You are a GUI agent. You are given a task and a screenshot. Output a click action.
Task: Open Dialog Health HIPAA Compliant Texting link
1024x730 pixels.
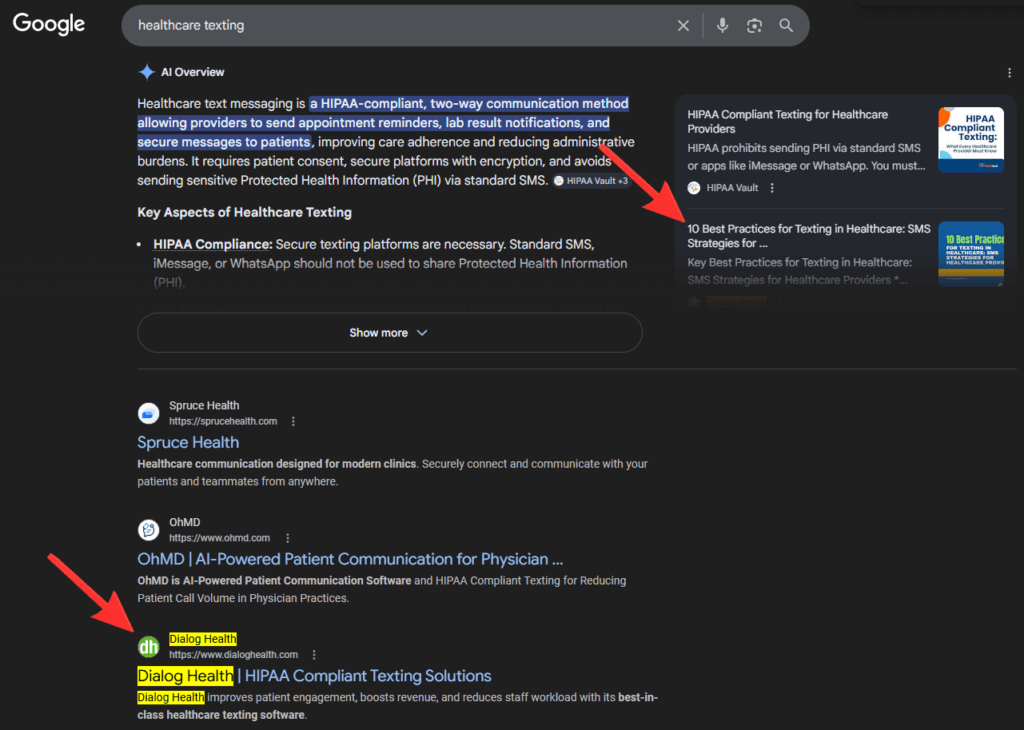[314, 676]
